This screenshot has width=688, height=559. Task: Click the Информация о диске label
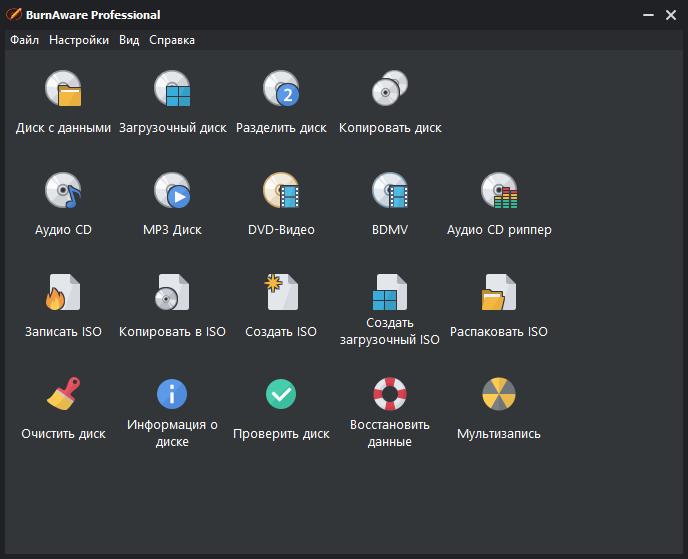pyautogui.click(x=172, y=433)
